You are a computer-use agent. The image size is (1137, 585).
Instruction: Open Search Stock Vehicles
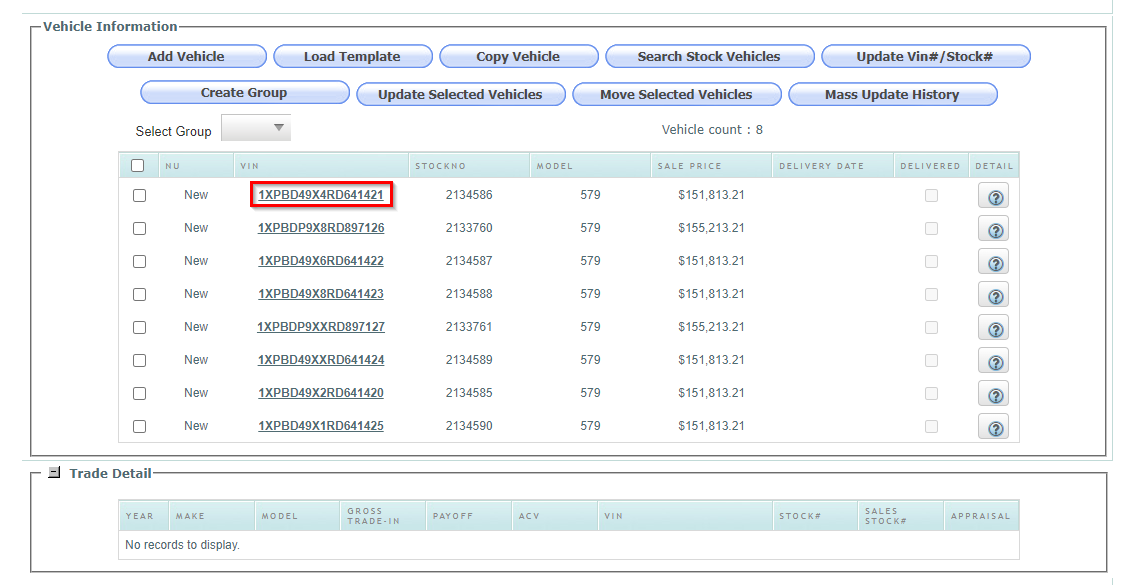(x=709, y=57)
